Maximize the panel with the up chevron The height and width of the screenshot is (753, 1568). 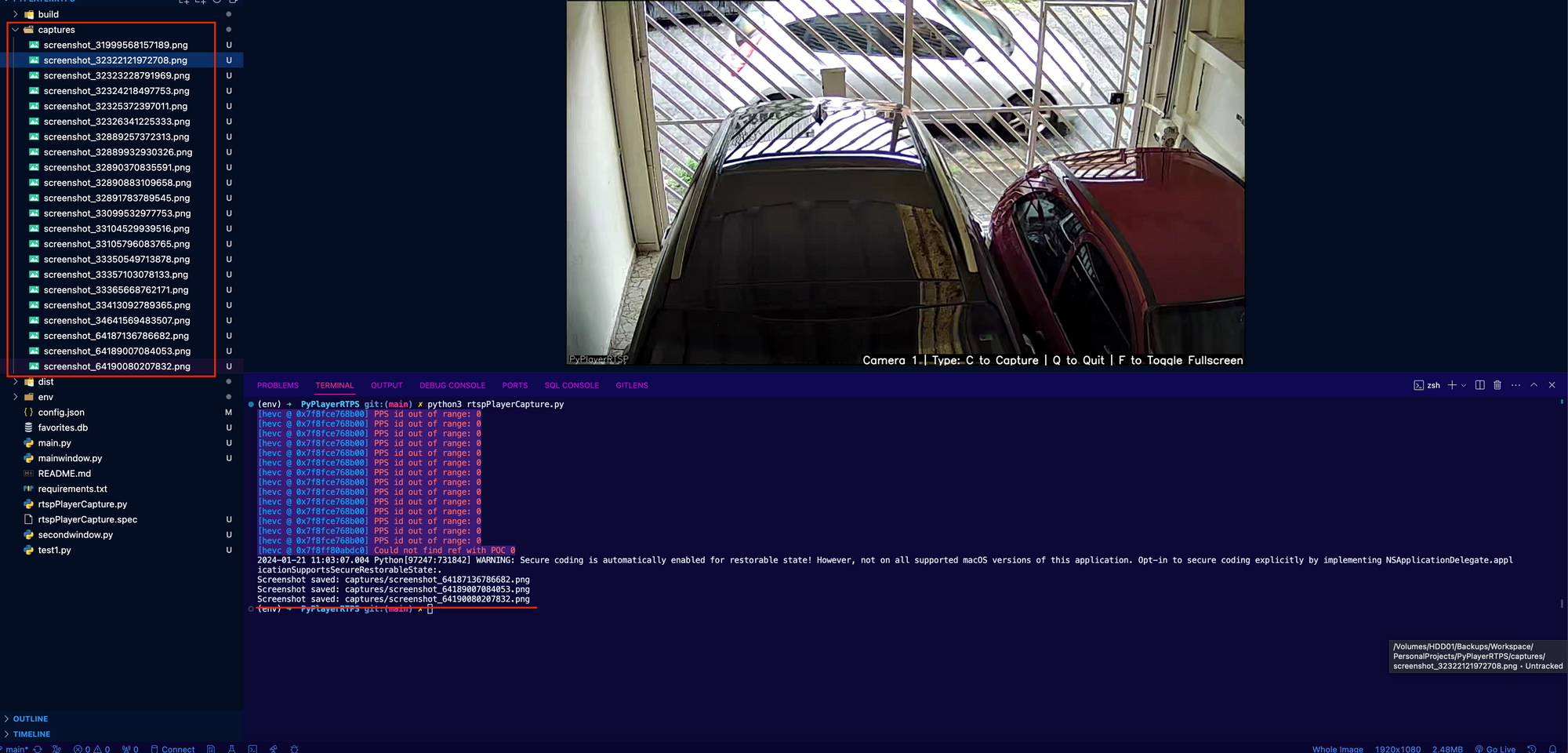click(1534, 385)
